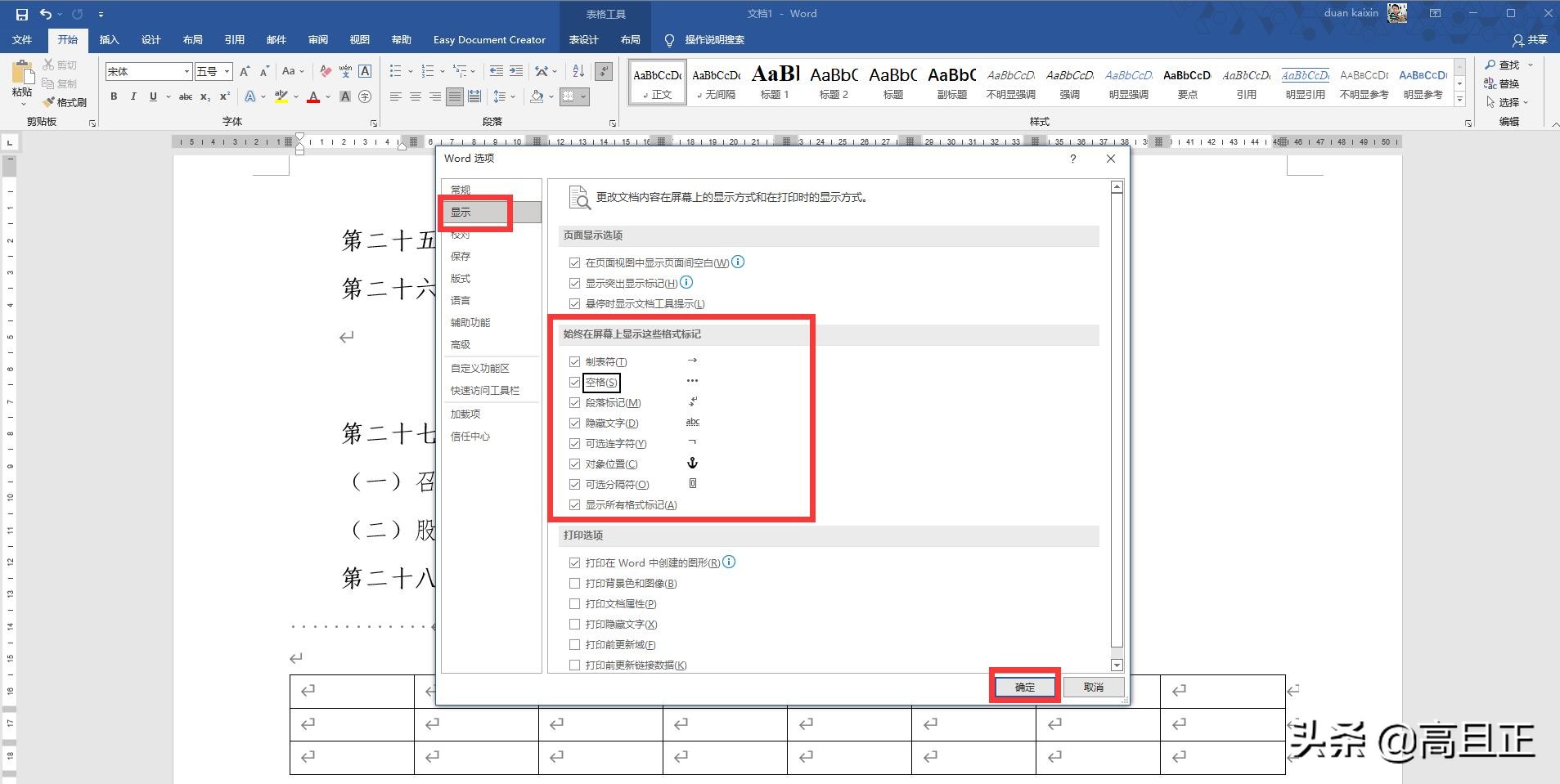
Task: Open the Find command in the editing group
Action: tap(1509, 65)
